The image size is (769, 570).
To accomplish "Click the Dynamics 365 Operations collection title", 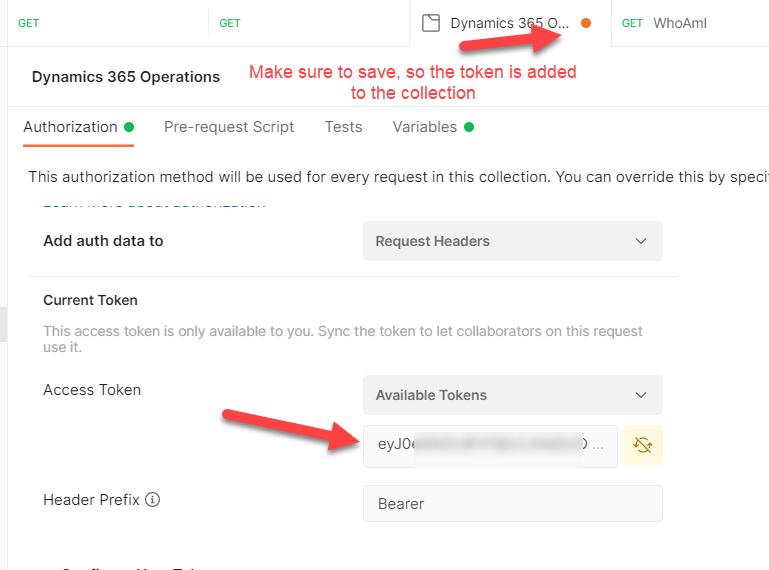I will pyautogui.click(x=126, y=77).
